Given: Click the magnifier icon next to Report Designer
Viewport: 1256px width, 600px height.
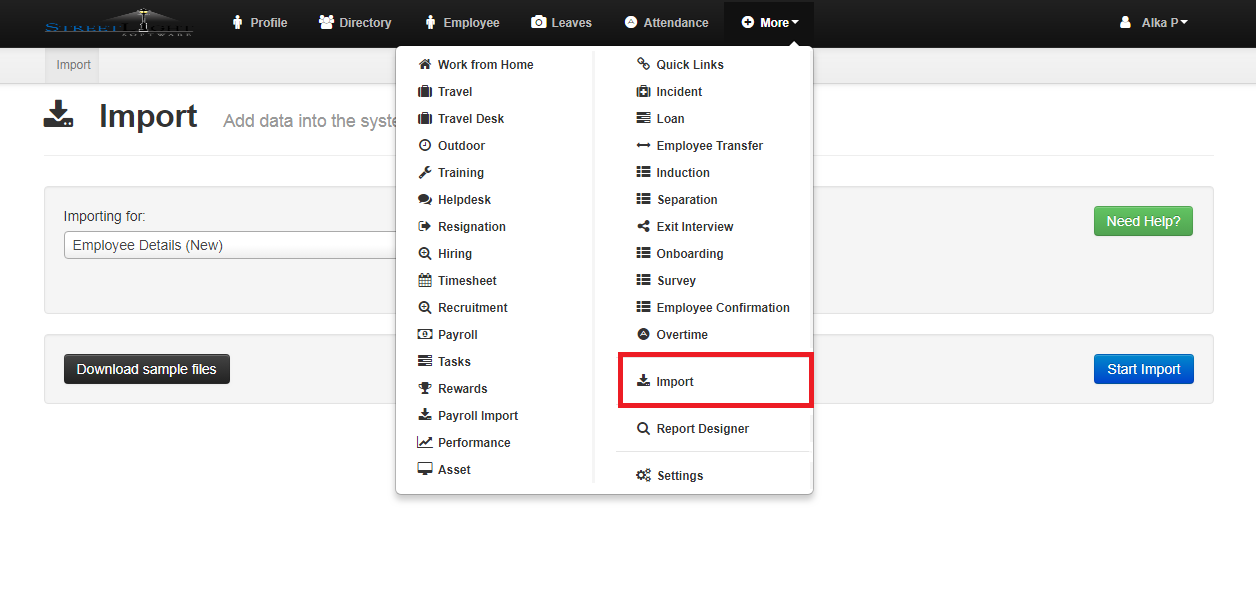Looking at the screenshot, I should point(643,429).
